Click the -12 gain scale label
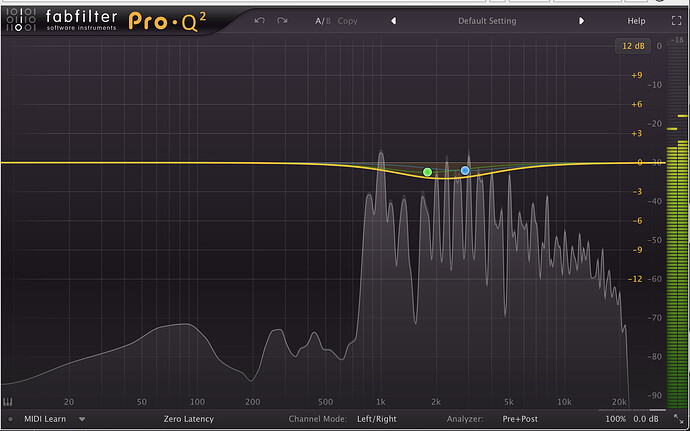The image size is (690, 431). click(x=635, y=279)
